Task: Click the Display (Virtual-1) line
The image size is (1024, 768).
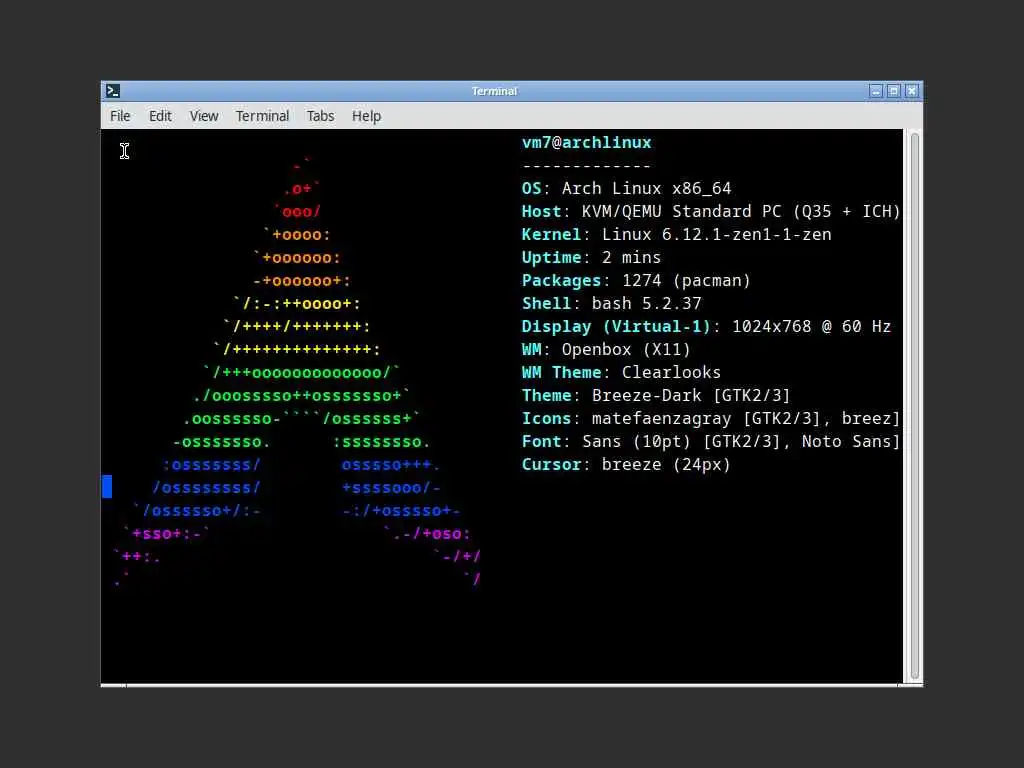Action: point(706,327)
